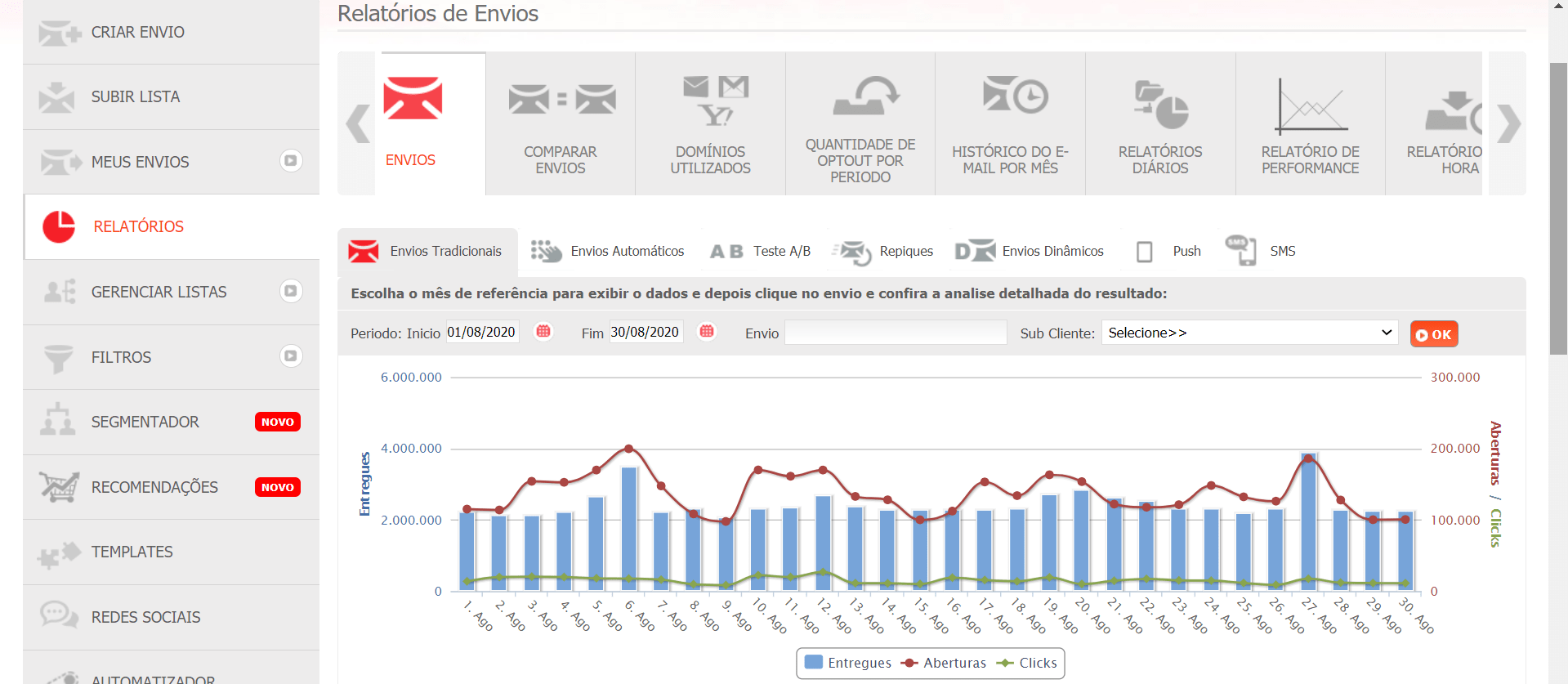Toggle the Aberturas series in chart legend
1568x684 pixels.
coord(943,663)
